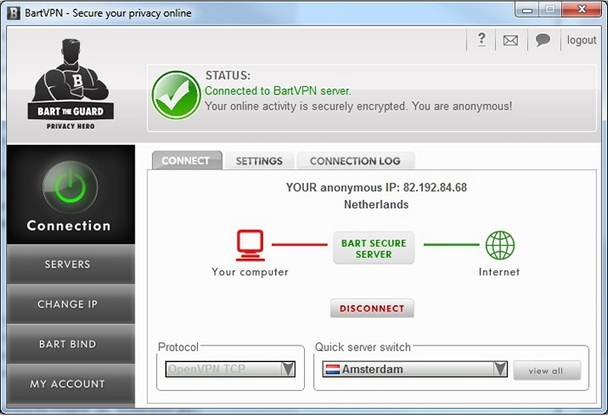Open the speech bubble chat icon
Screen dimensions: 608x416
click(542, 40)
